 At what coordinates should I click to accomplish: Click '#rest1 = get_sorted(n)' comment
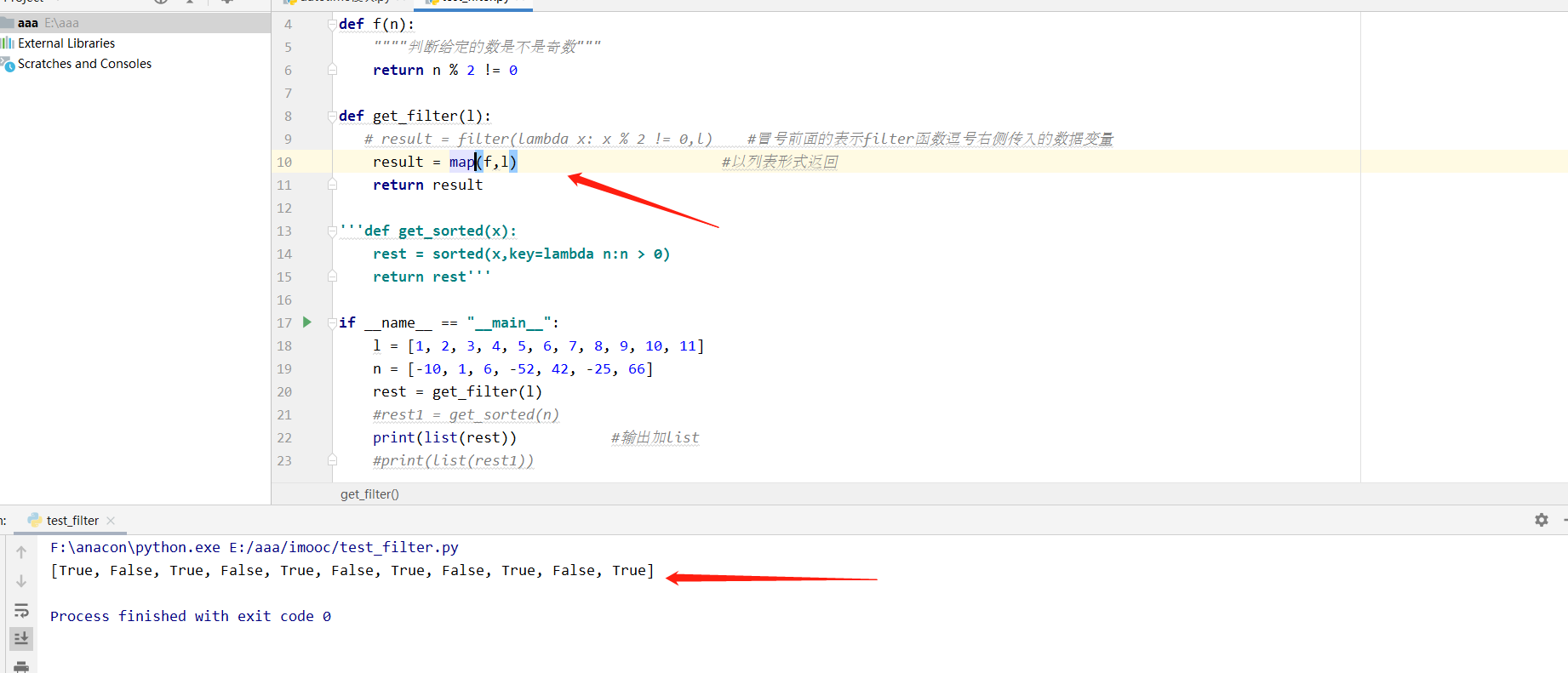(x=466, y=414)
